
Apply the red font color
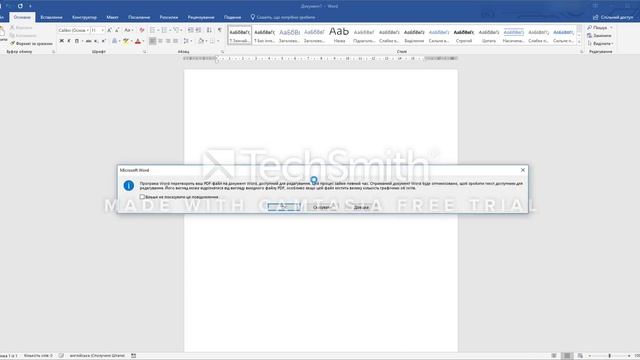[x=138, y=41]
